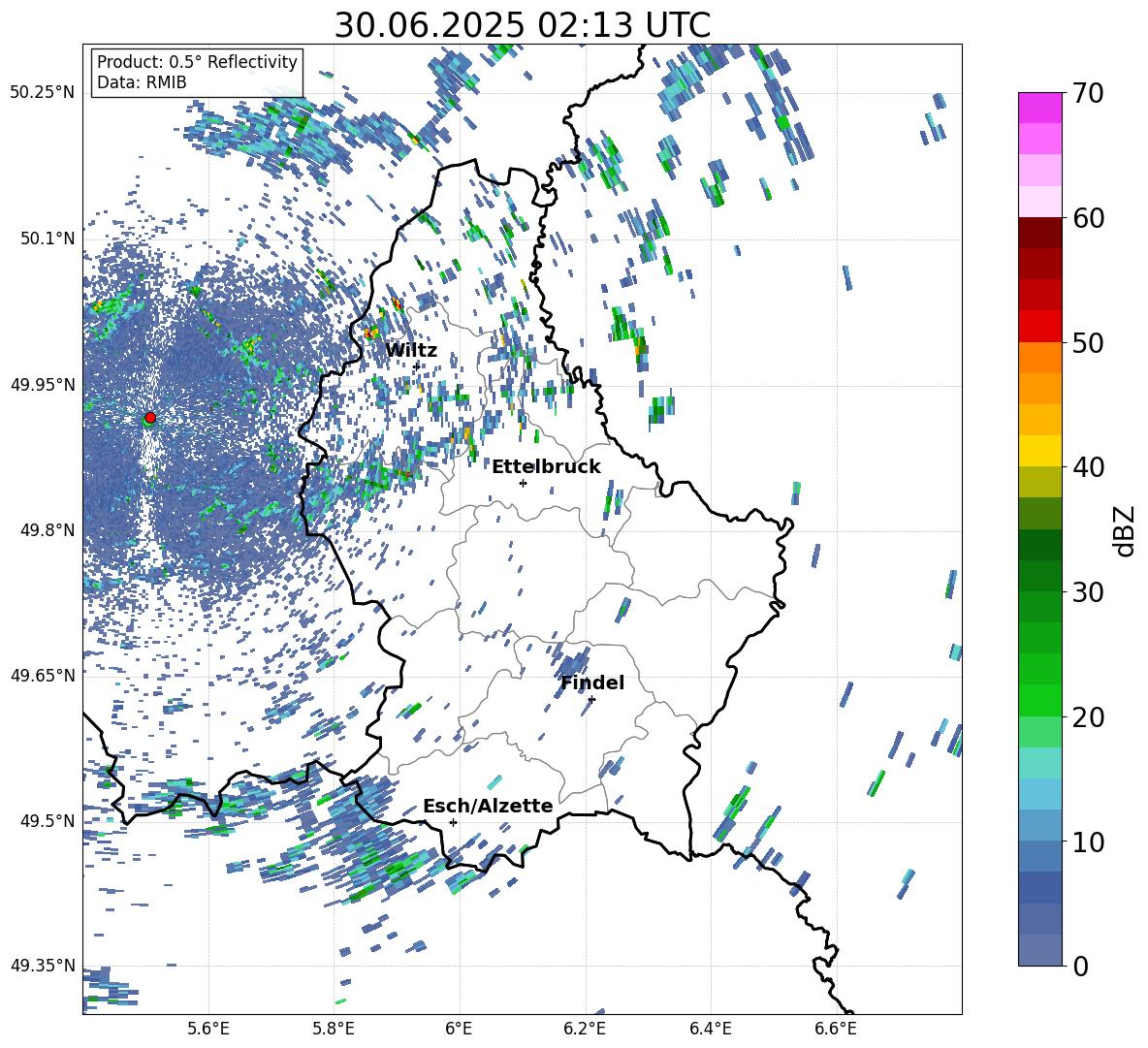The width and height of the screenshot is (1148, 1048).
Task: Click the red radar site marker
Action: pos(150,417)
